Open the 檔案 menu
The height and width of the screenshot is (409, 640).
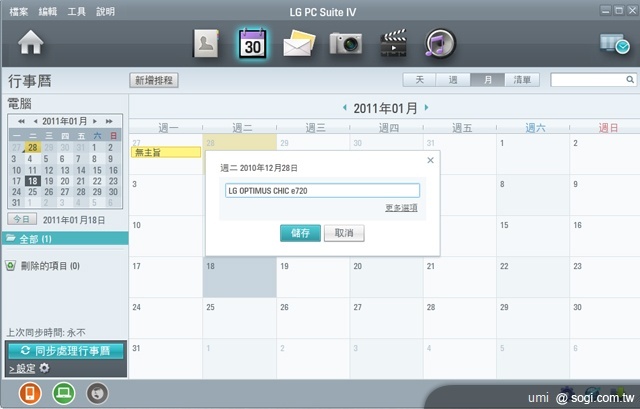click(x=18, y=12)
